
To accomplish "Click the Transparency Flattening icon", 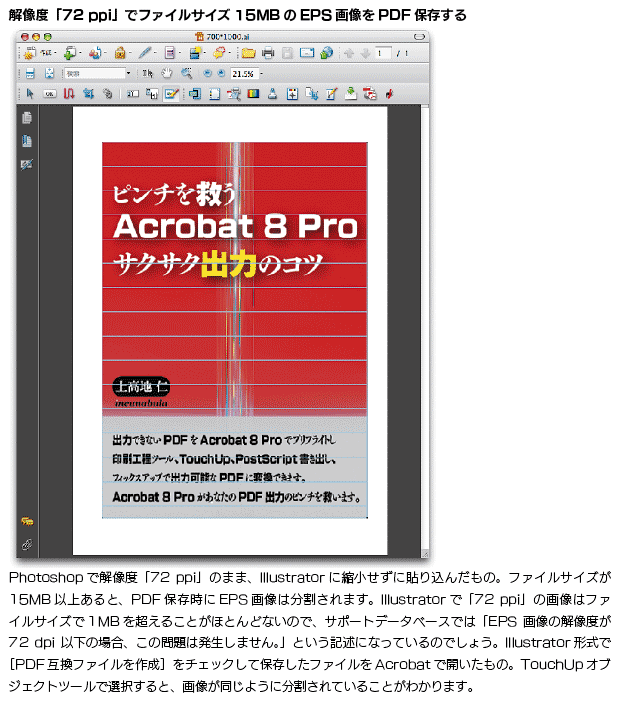I will [x=351, y=93].
